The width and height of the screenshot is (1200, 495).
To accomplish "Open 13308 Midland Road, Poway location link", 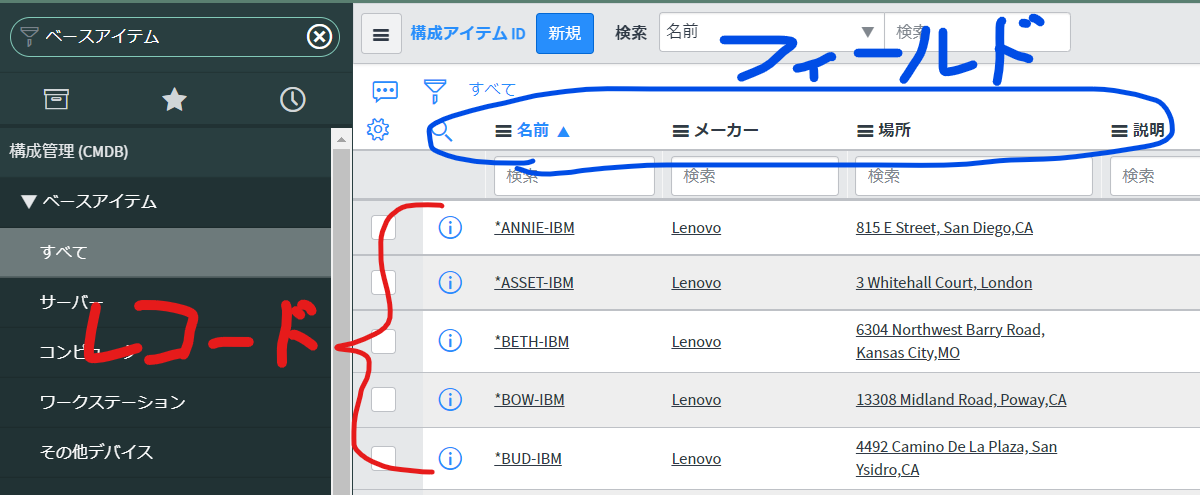I will pyautogui.click(x=961, y=400).
